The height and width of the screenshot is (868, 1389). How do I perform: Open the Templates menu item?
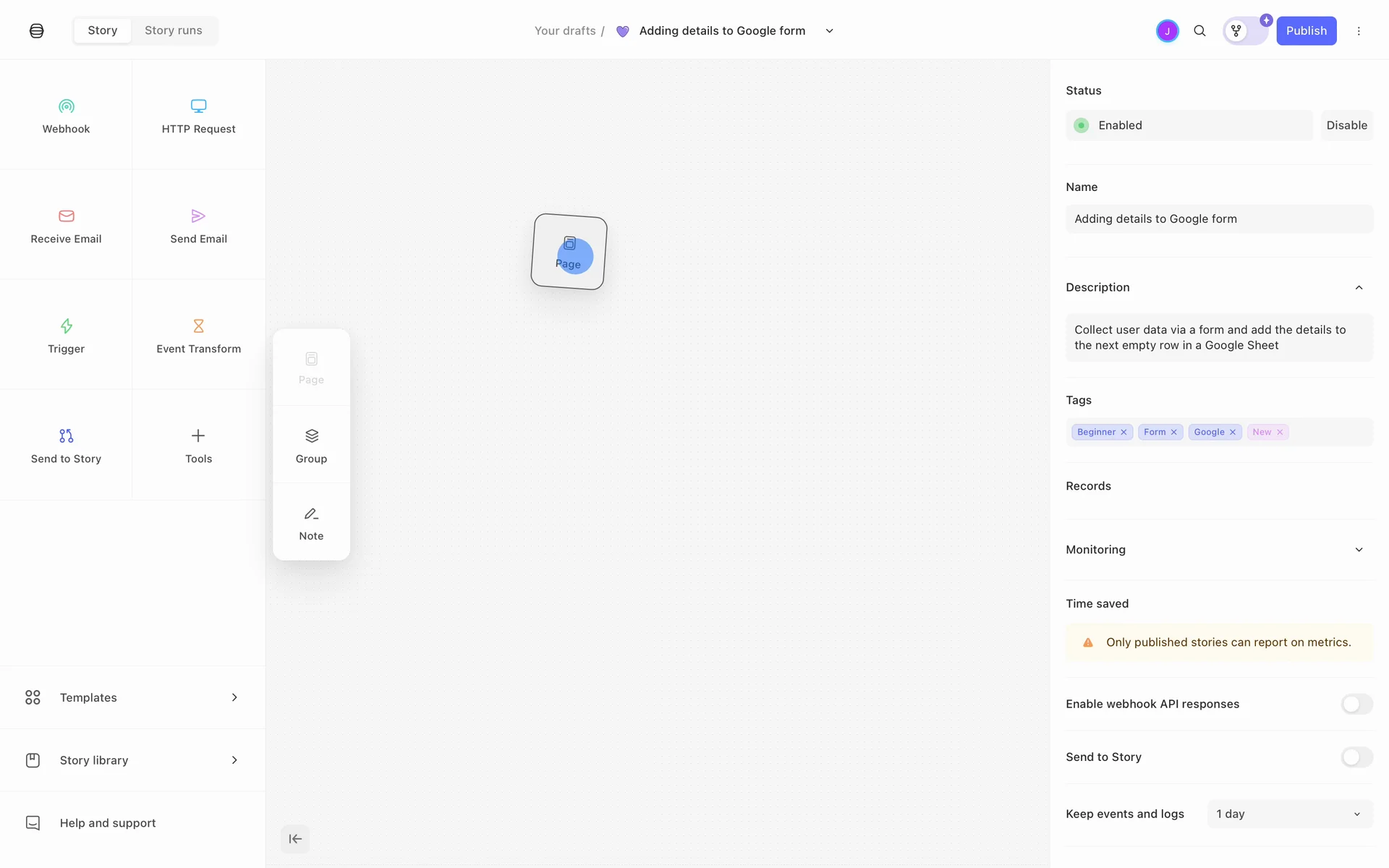pos(132,697)
